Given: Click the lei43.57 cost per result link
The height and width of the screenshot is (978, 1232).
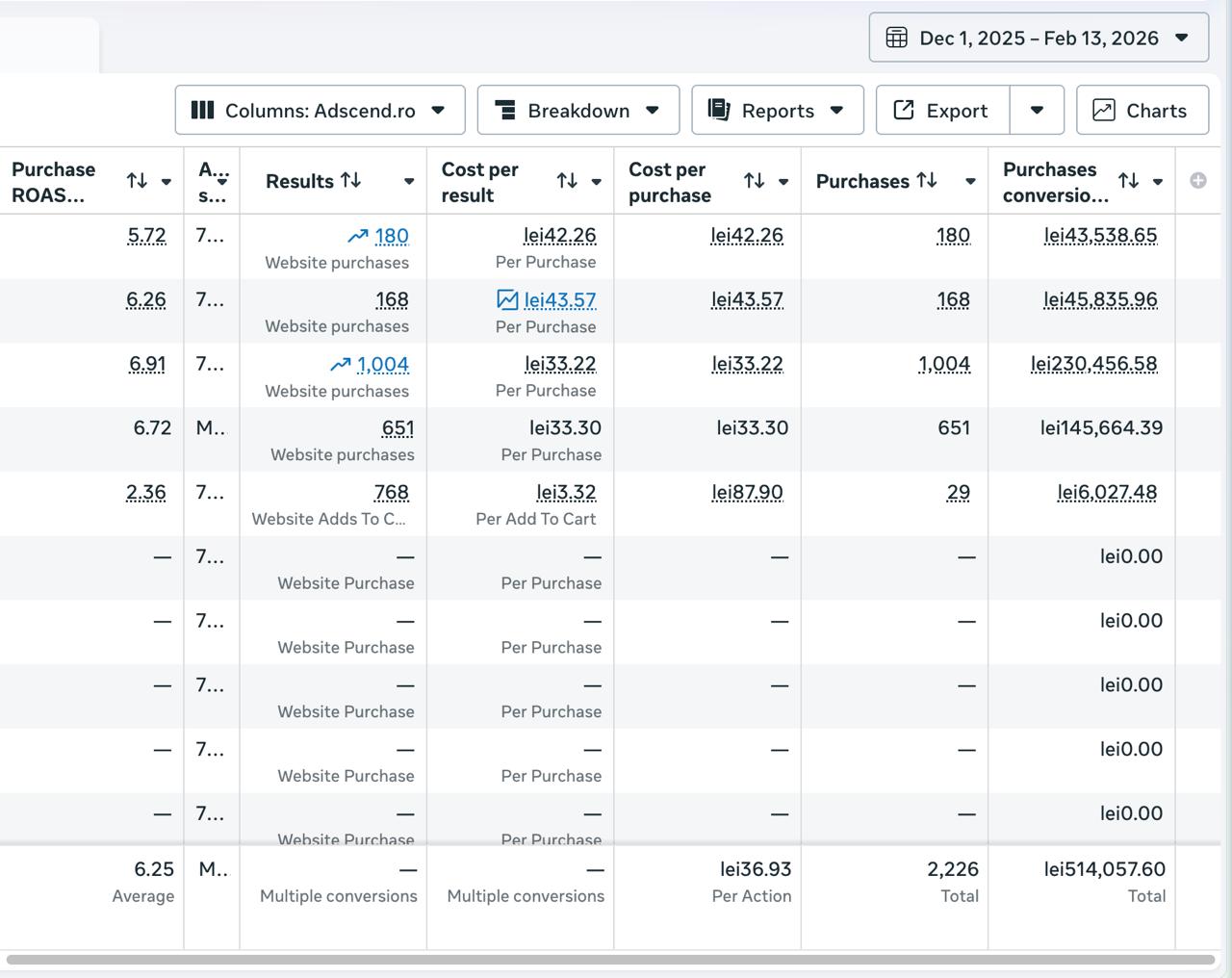Looking at the screenshot, I should (560, 300).
